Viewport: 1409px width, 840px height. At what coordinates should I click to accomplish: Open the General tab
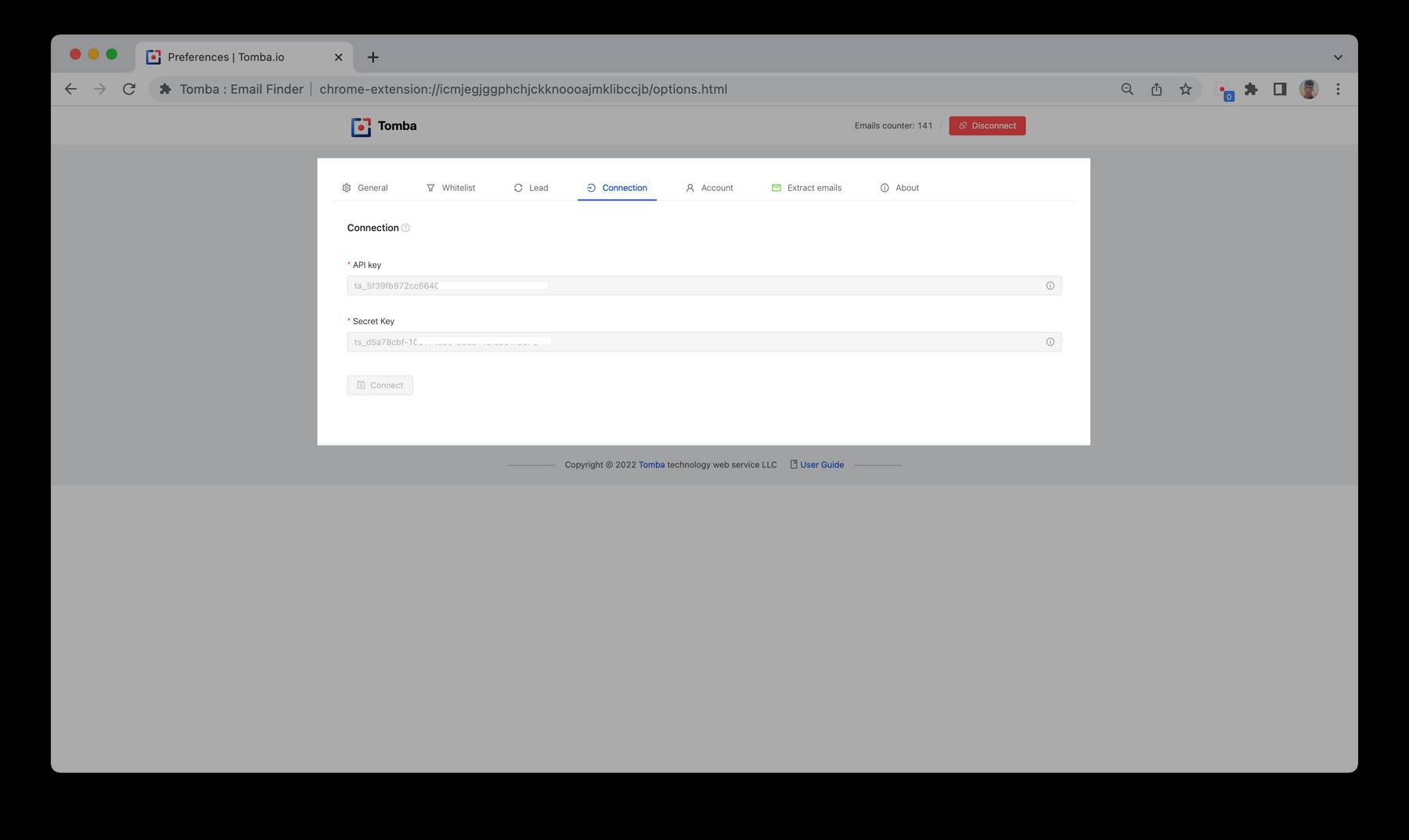[x=365, y=188]
